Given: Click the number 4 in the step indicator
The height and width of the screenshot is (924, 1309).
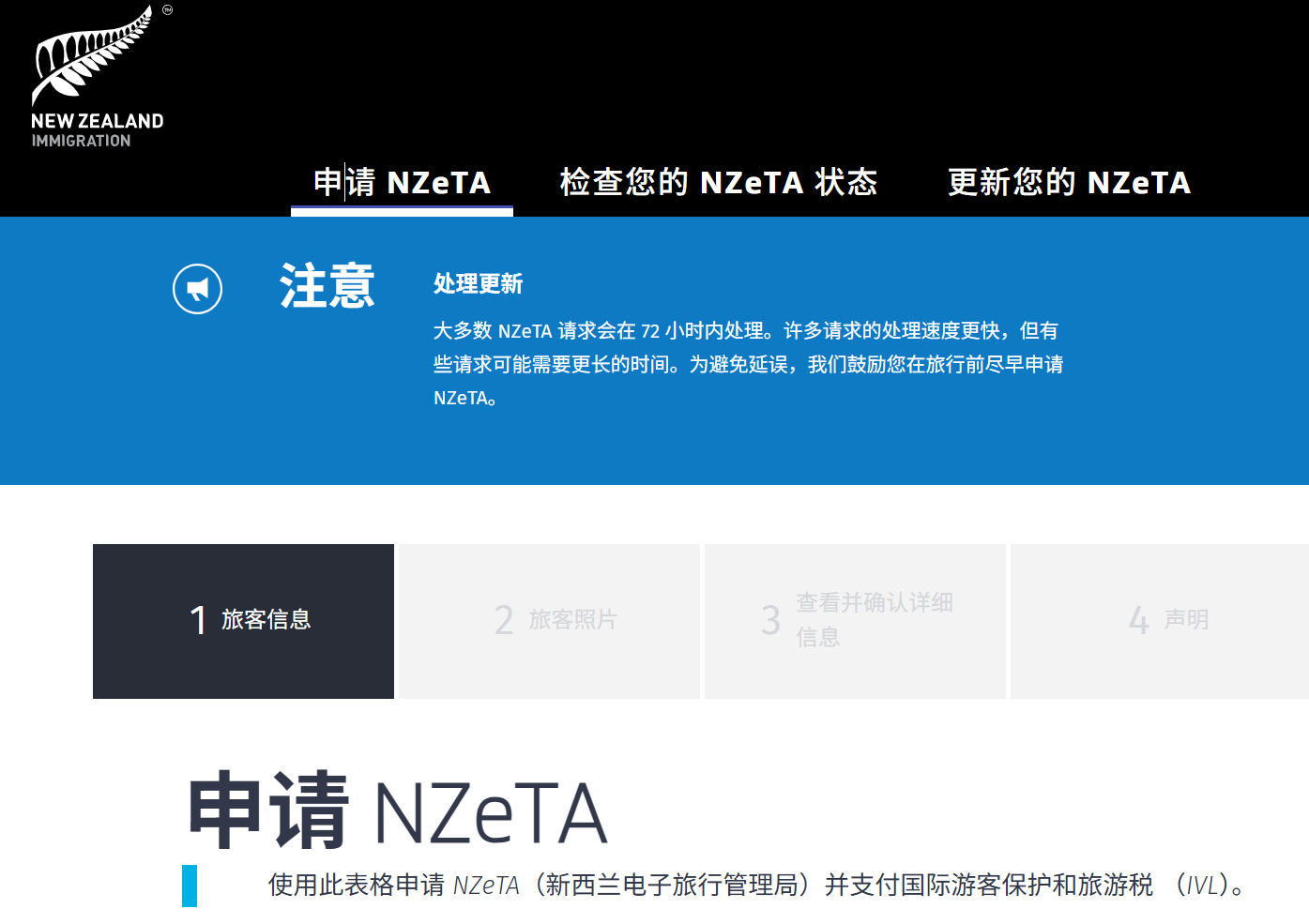Looking at the screenshot, I should point(1138,620).
